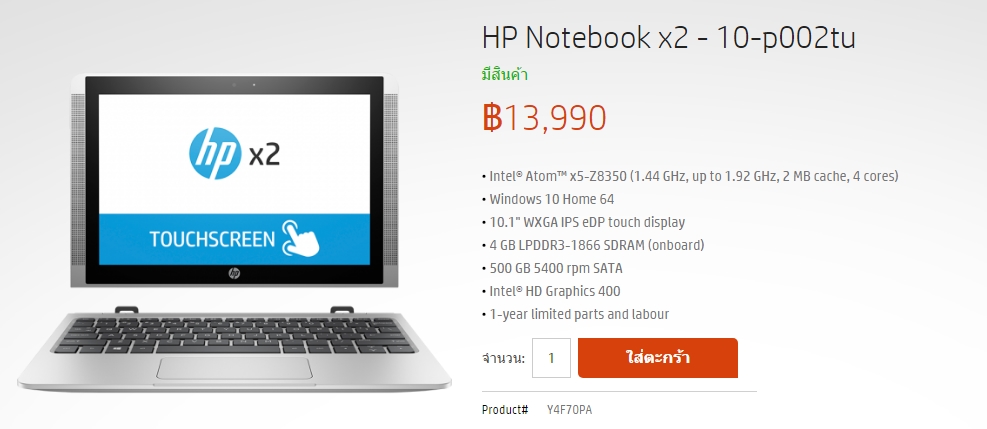Click the blue TOUCHSCREEN banner in image

(234, 239)
